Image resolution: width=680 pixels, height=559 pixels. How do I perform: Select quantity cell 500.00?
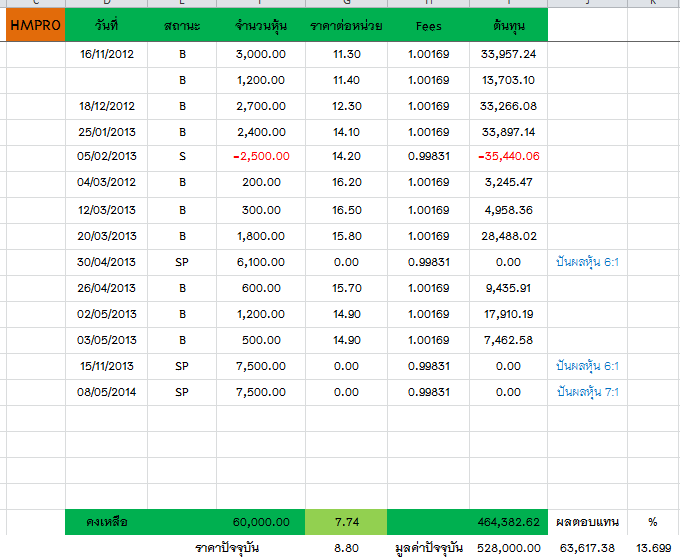click(261, 340)
